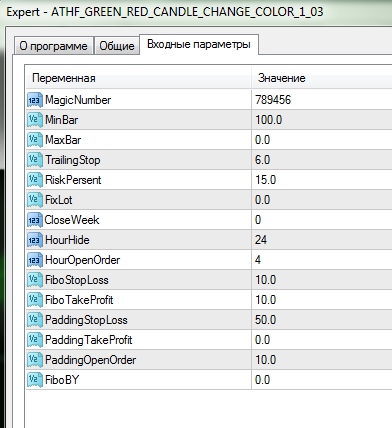
Task: Select the TrailingStop variable name
Action: point(73,160)
